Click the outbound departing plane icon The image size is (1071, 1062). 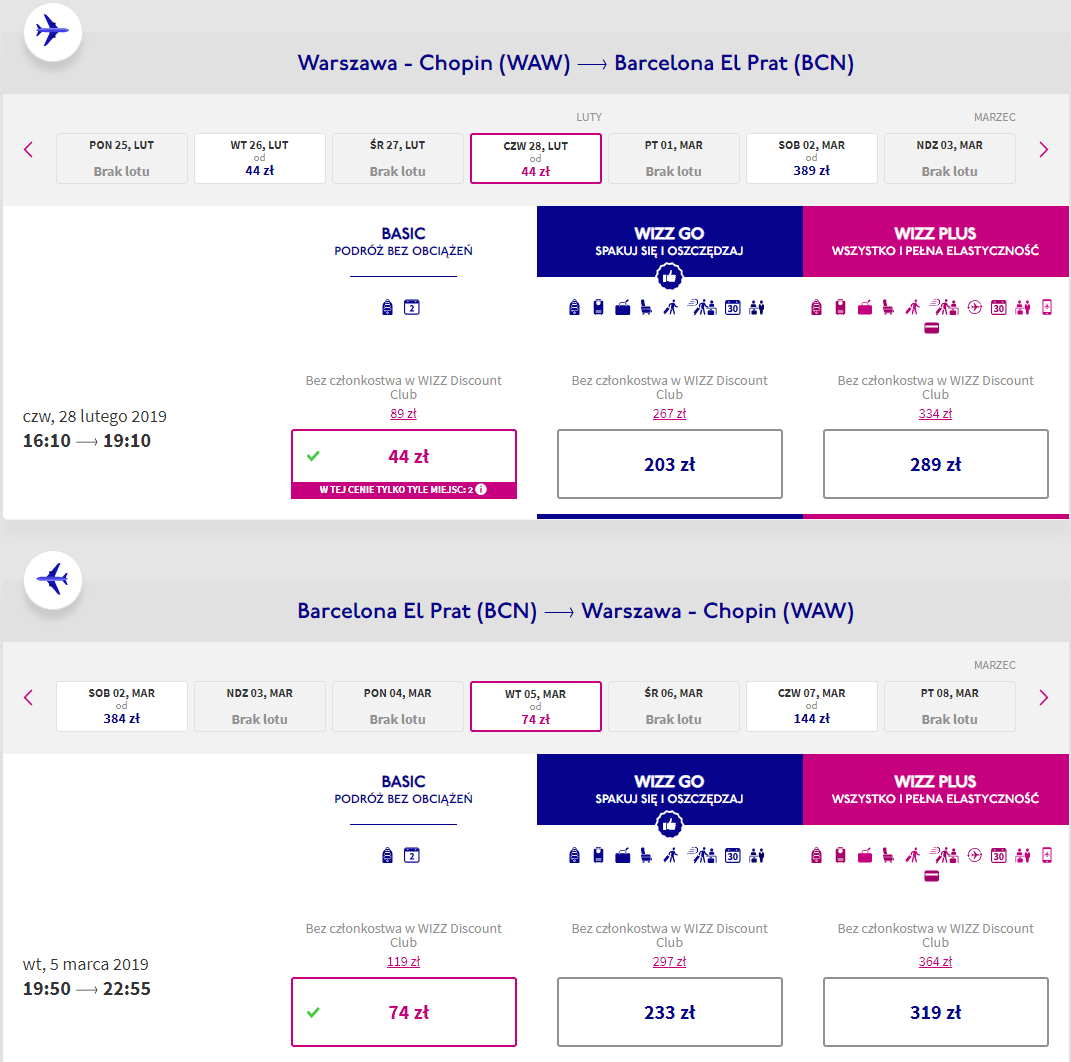tap(53, 31)
